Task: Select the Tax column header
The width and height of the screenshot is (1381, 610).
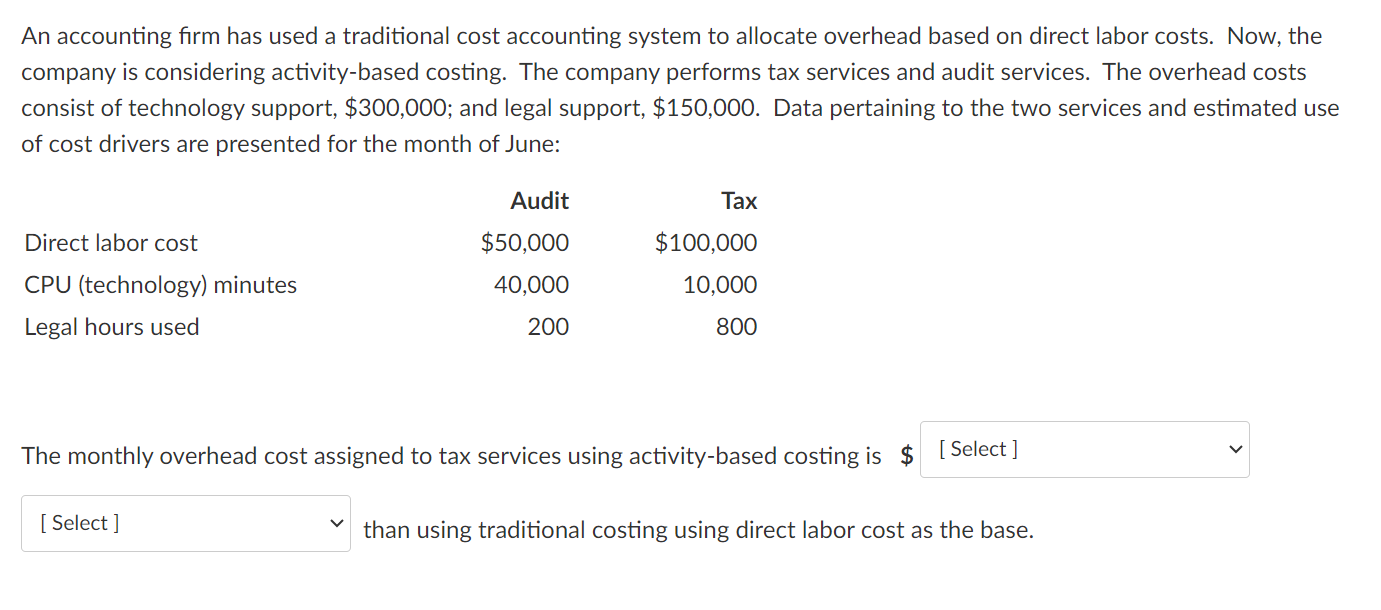Action: pos(739,200)
